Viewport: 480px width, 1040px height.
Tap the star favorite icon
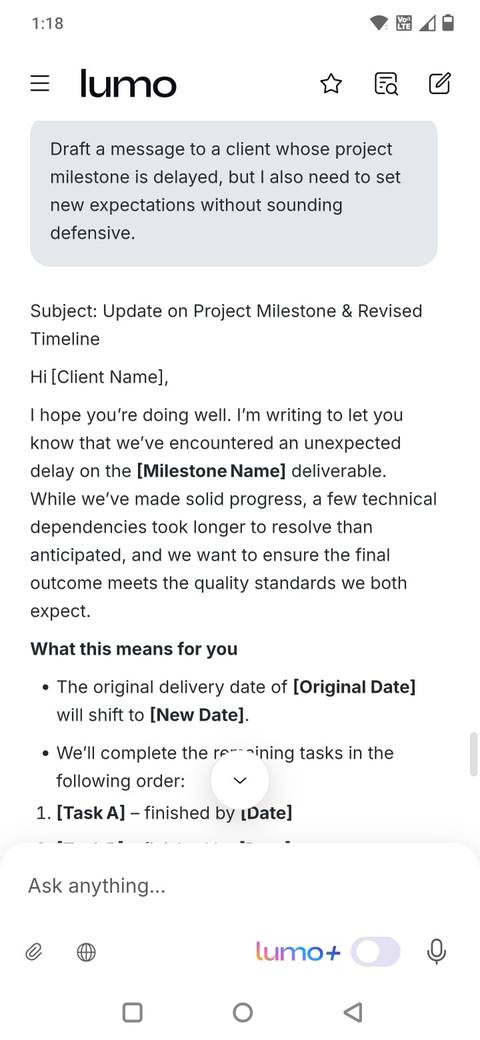coord(331,84)
